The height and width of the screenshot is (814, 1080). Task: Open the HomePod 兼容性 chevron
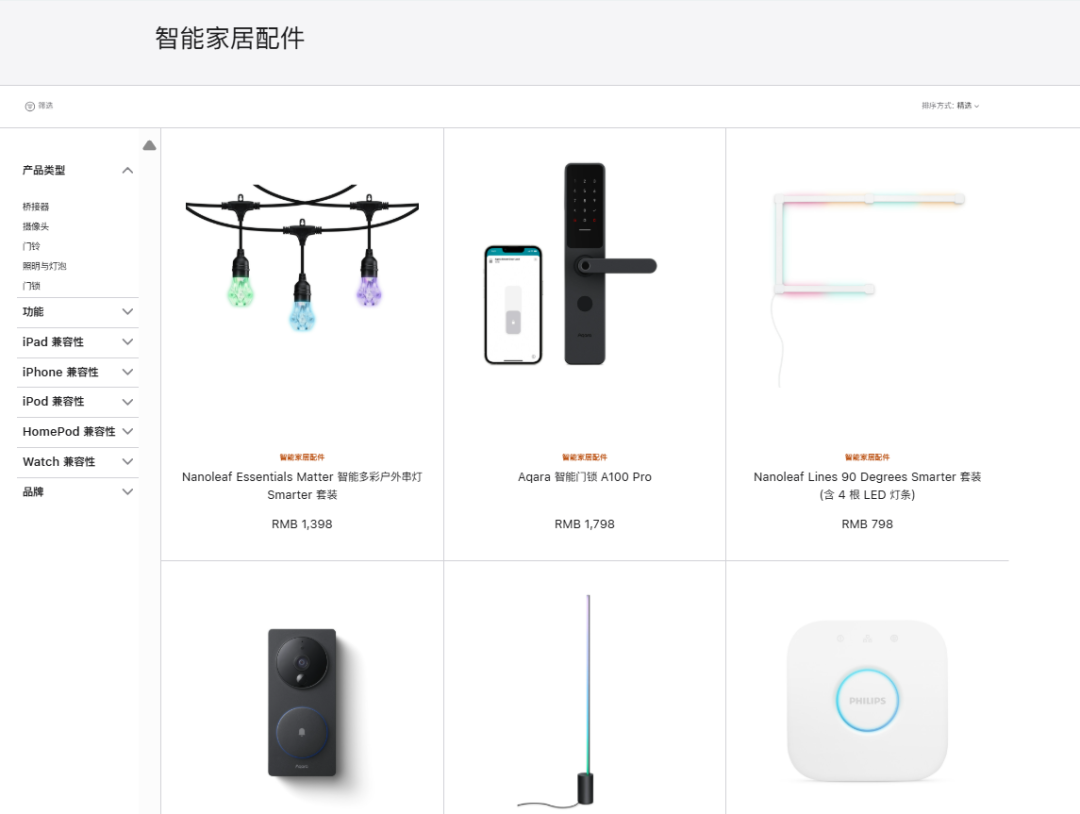click(127, 431)
